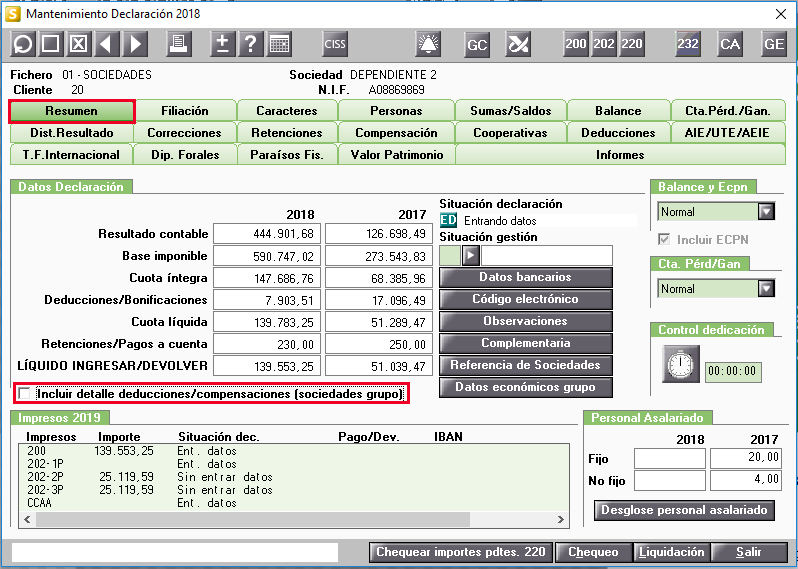Open model 200 toolbar icon
798x569 pixels.
click(x=576, y=44)
